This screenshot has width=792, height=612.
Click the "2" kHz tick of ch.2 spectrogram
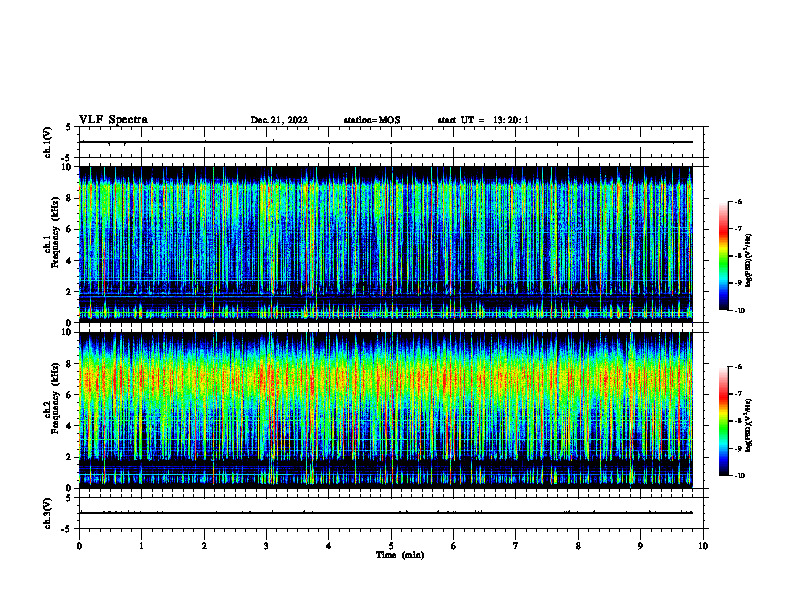(69, 457)
